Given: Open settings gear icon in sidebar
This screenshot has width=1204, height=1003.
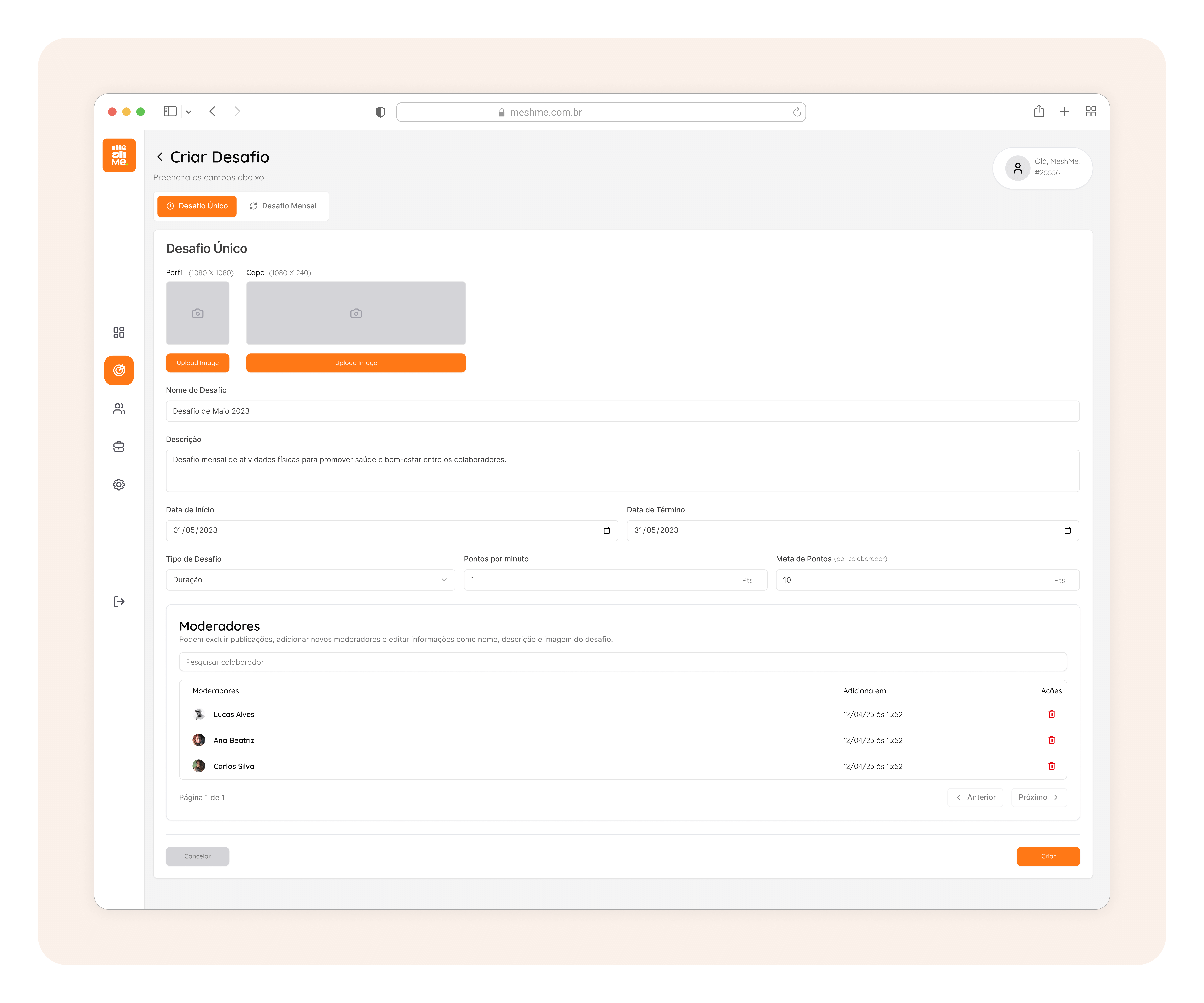Looking at the screenshot, I should (119, 485).
